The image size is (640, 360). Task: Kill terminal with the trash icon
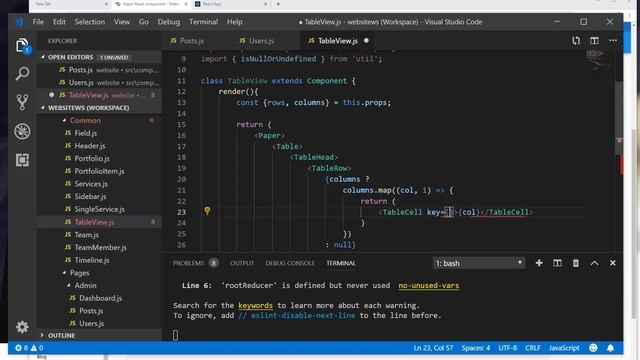click(x=576, y=263)
